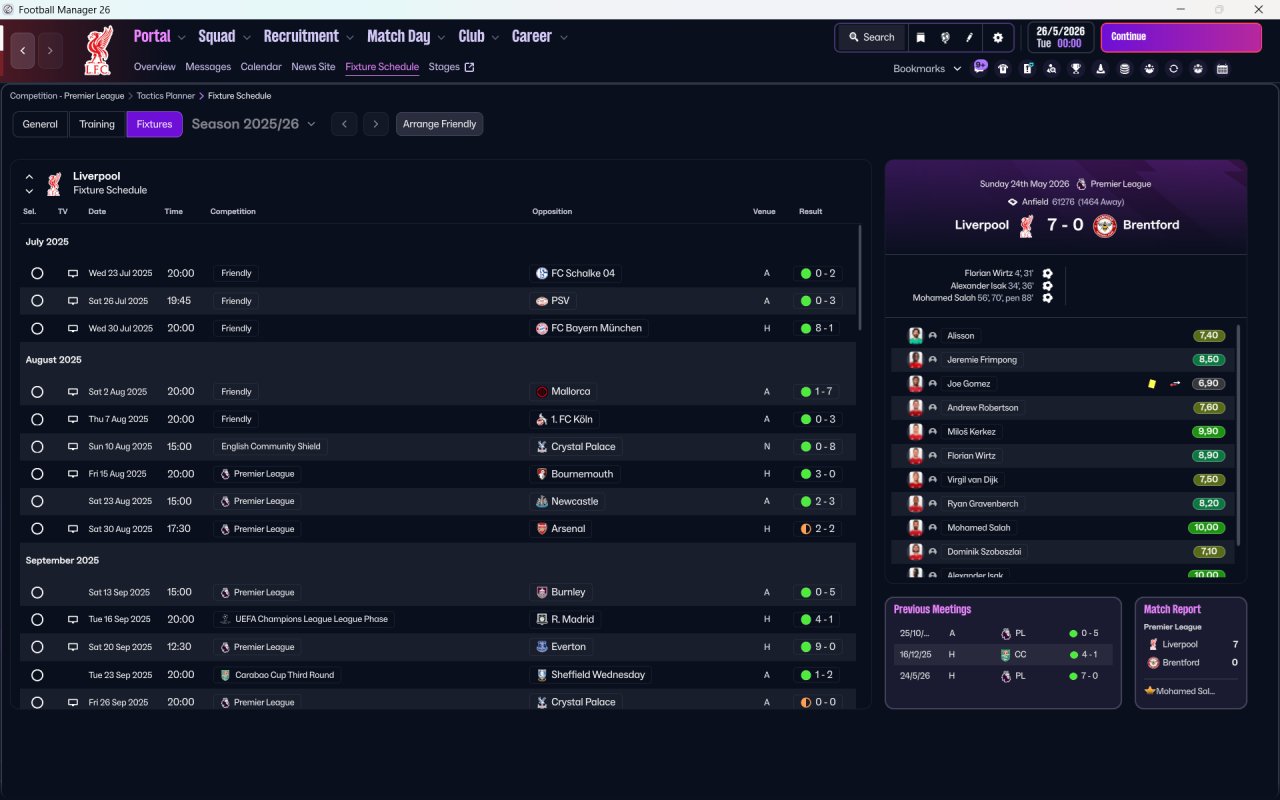Select the radio button for the Everton fixture
This screenshot has height=800, width=1280.
[37, 647]
